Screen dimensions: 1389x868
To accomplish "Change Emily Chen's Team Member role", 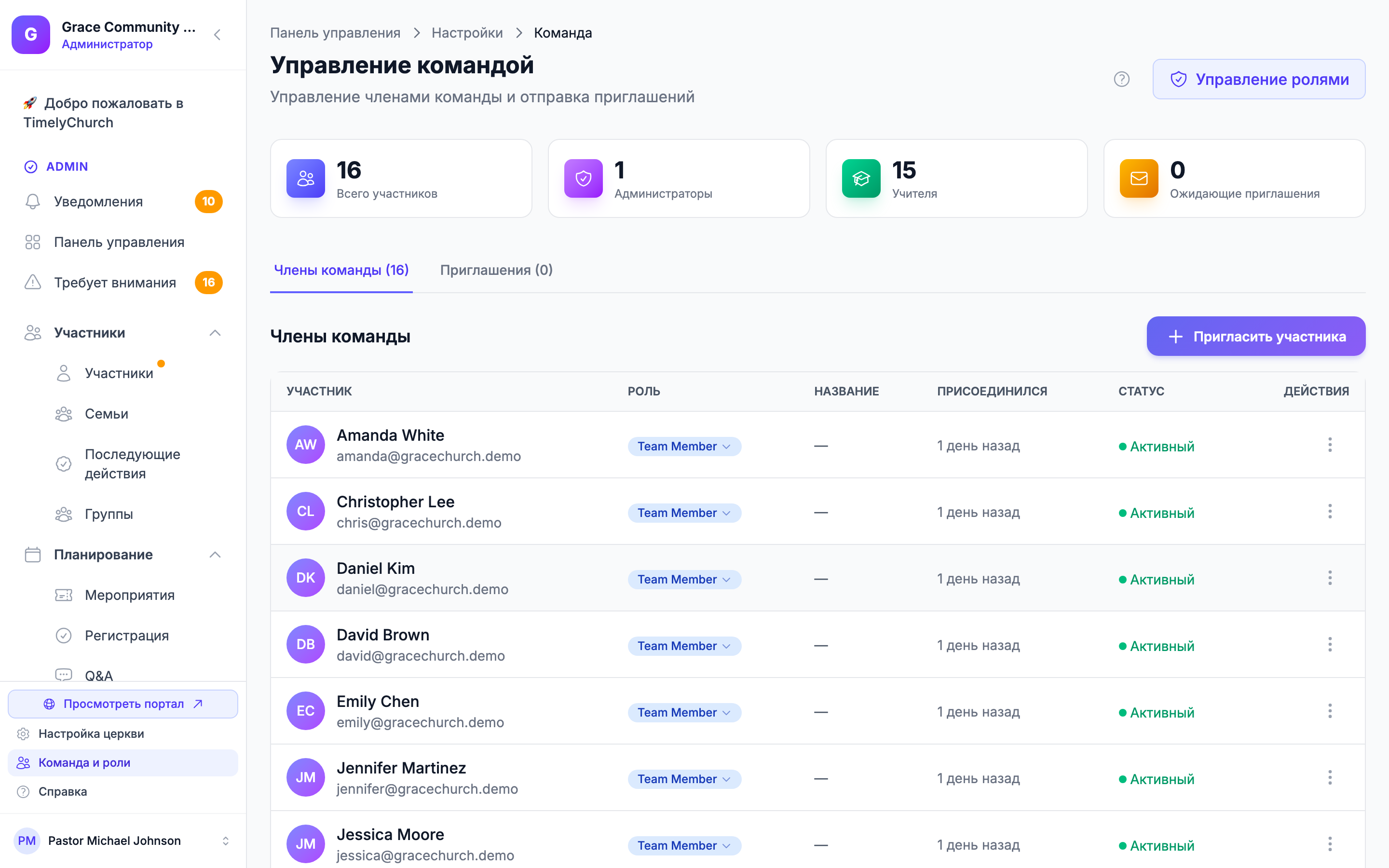I will [684, 712].
